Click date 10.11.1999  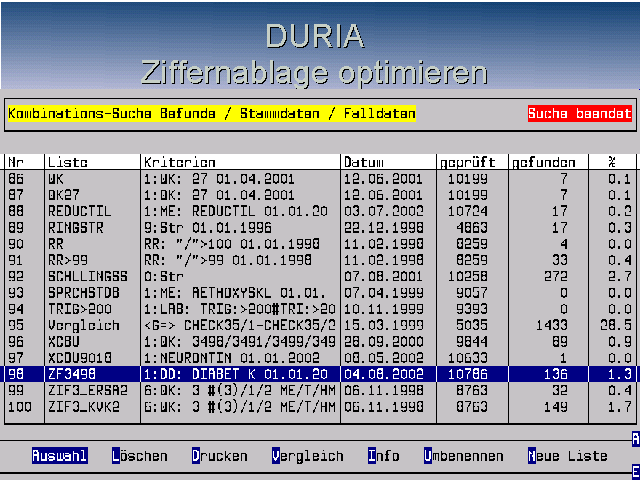coord(383,309)
